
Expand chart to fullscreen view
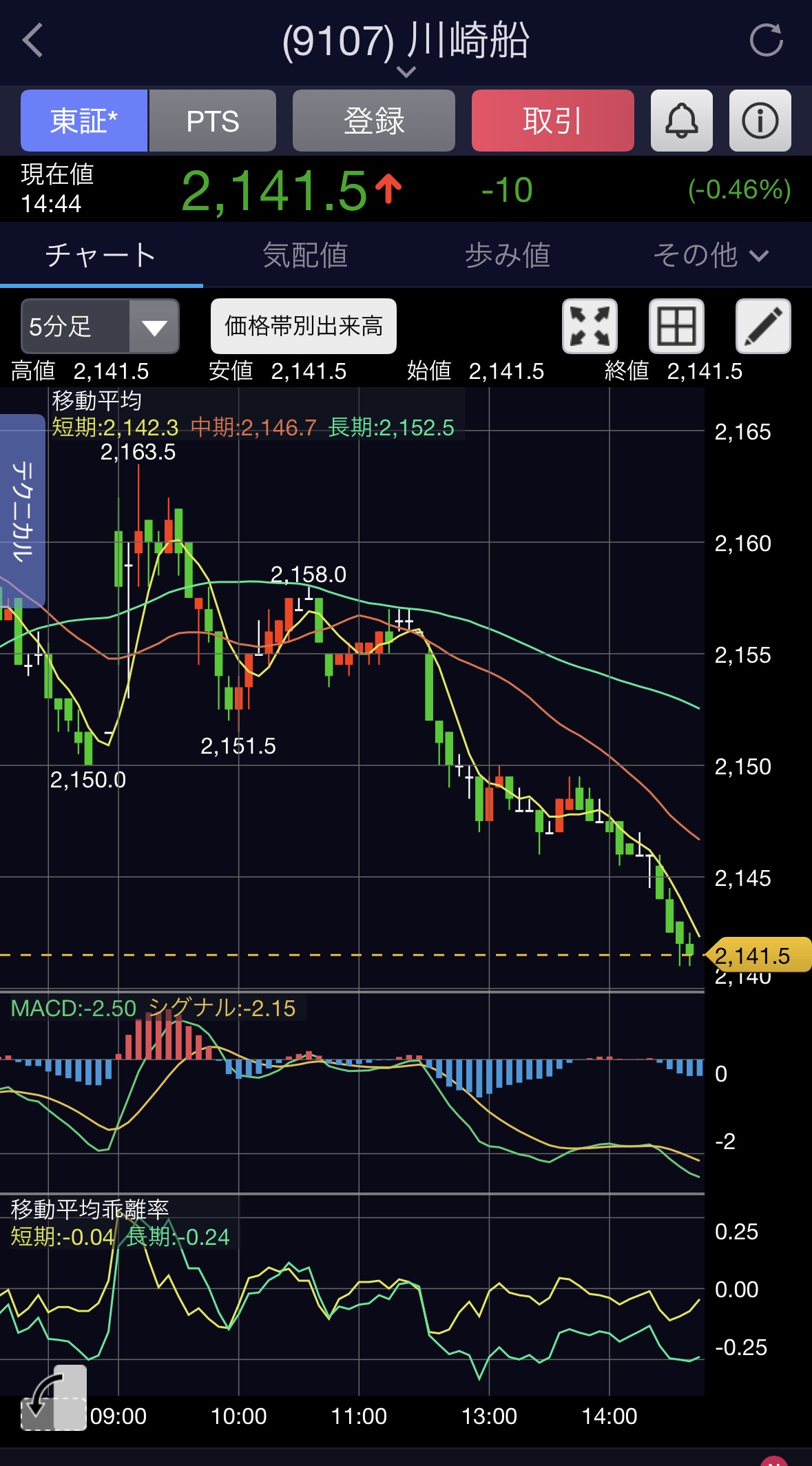590,326
